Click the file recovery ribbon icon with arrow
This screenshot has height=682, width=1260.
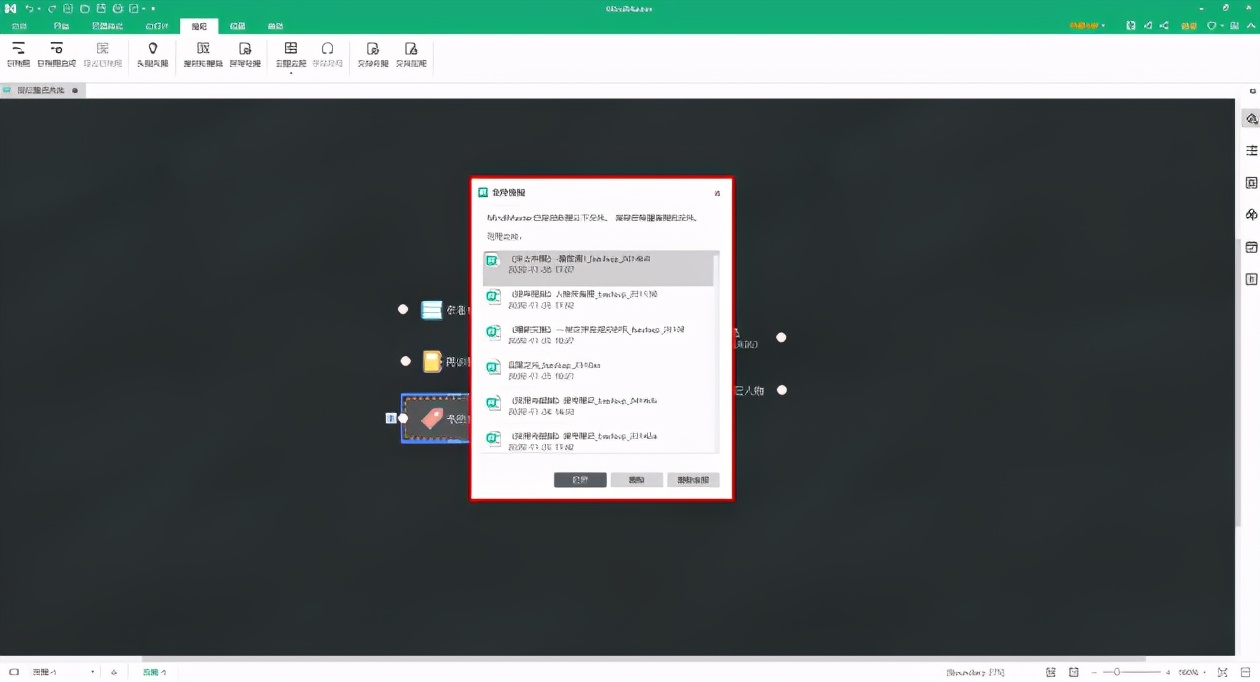coord(245,54)
